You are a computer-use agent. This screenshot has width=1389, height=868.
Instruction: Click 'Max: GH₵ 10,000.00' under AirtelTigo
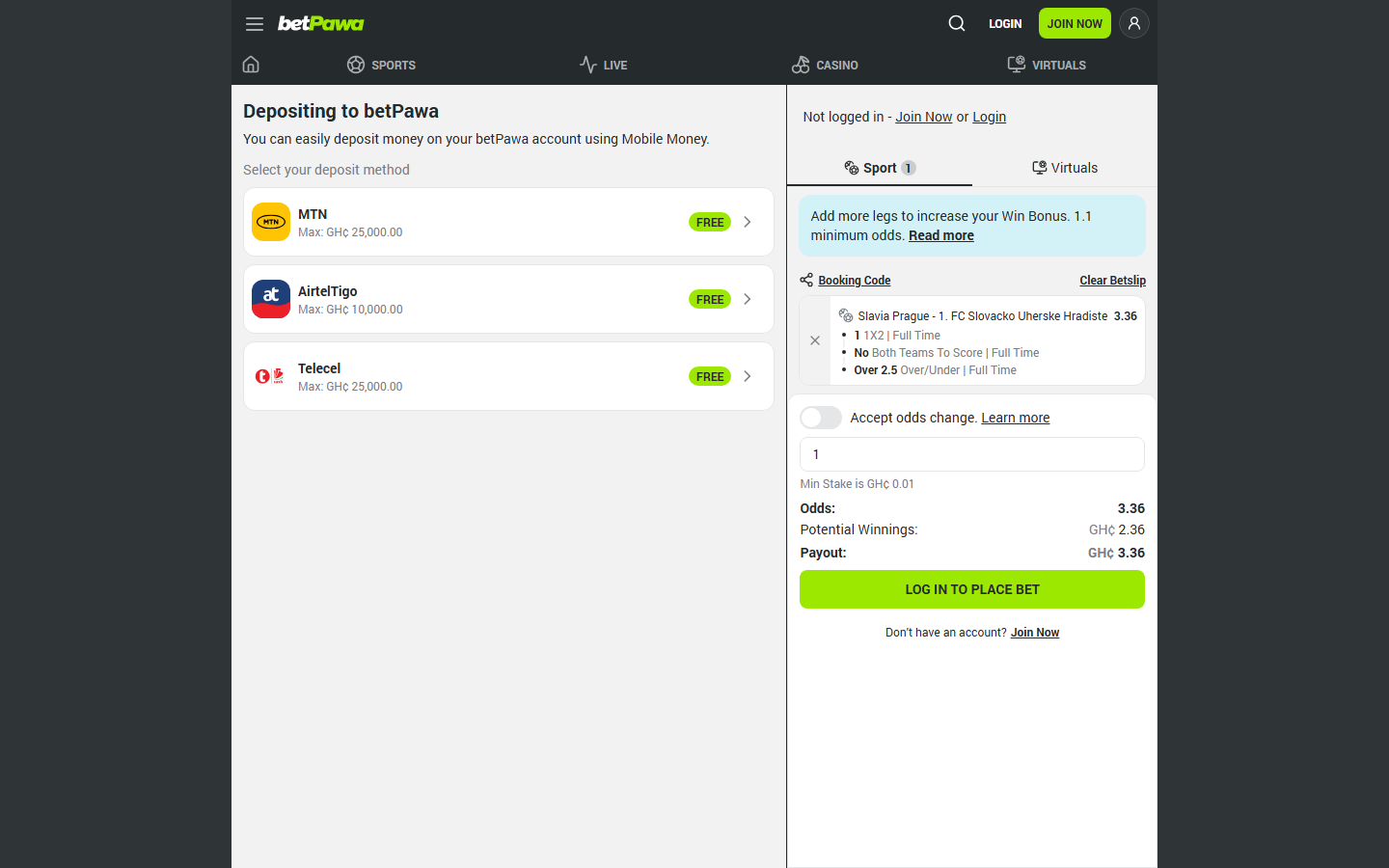tap(350, 310)
